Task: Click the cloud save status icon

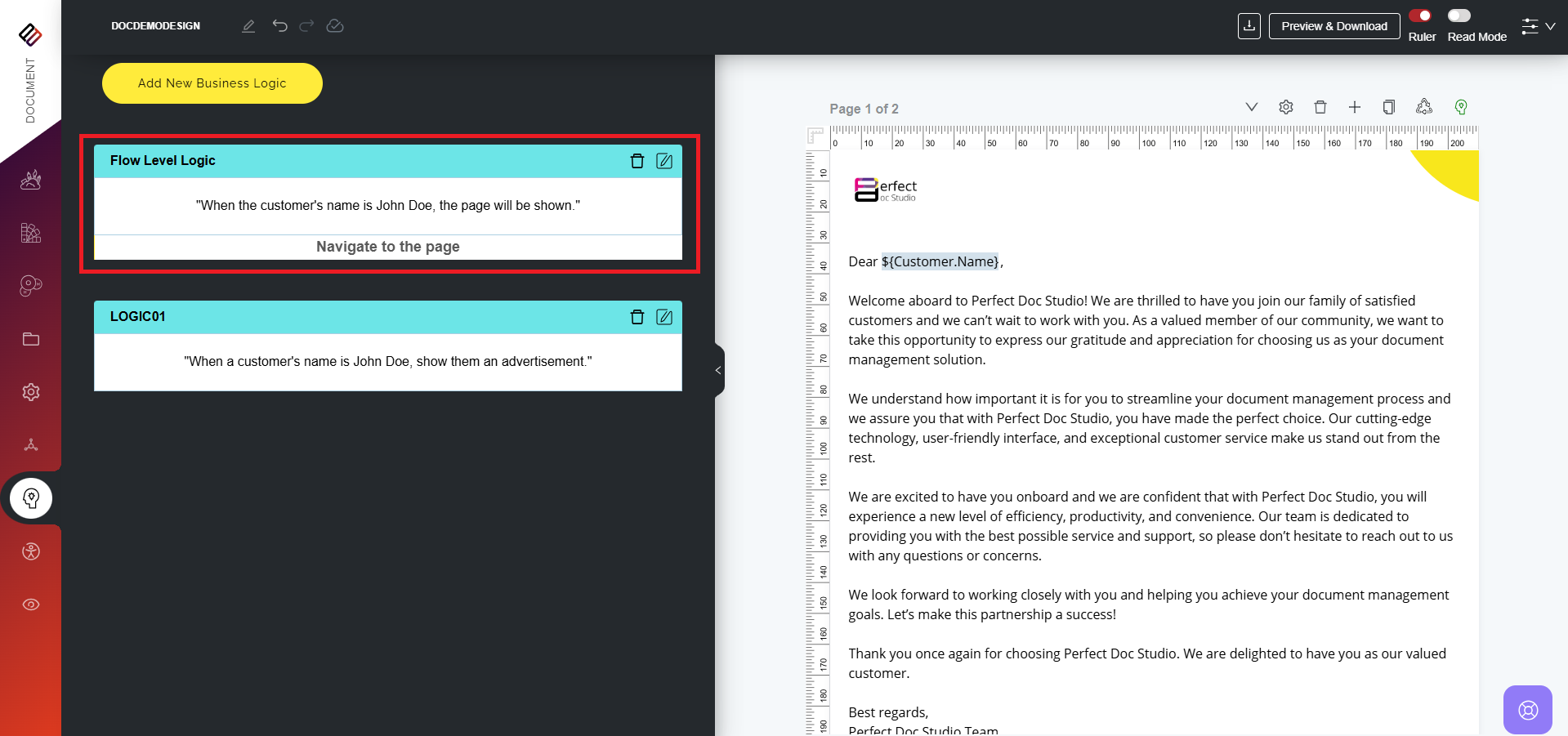Action: [335, 26]
